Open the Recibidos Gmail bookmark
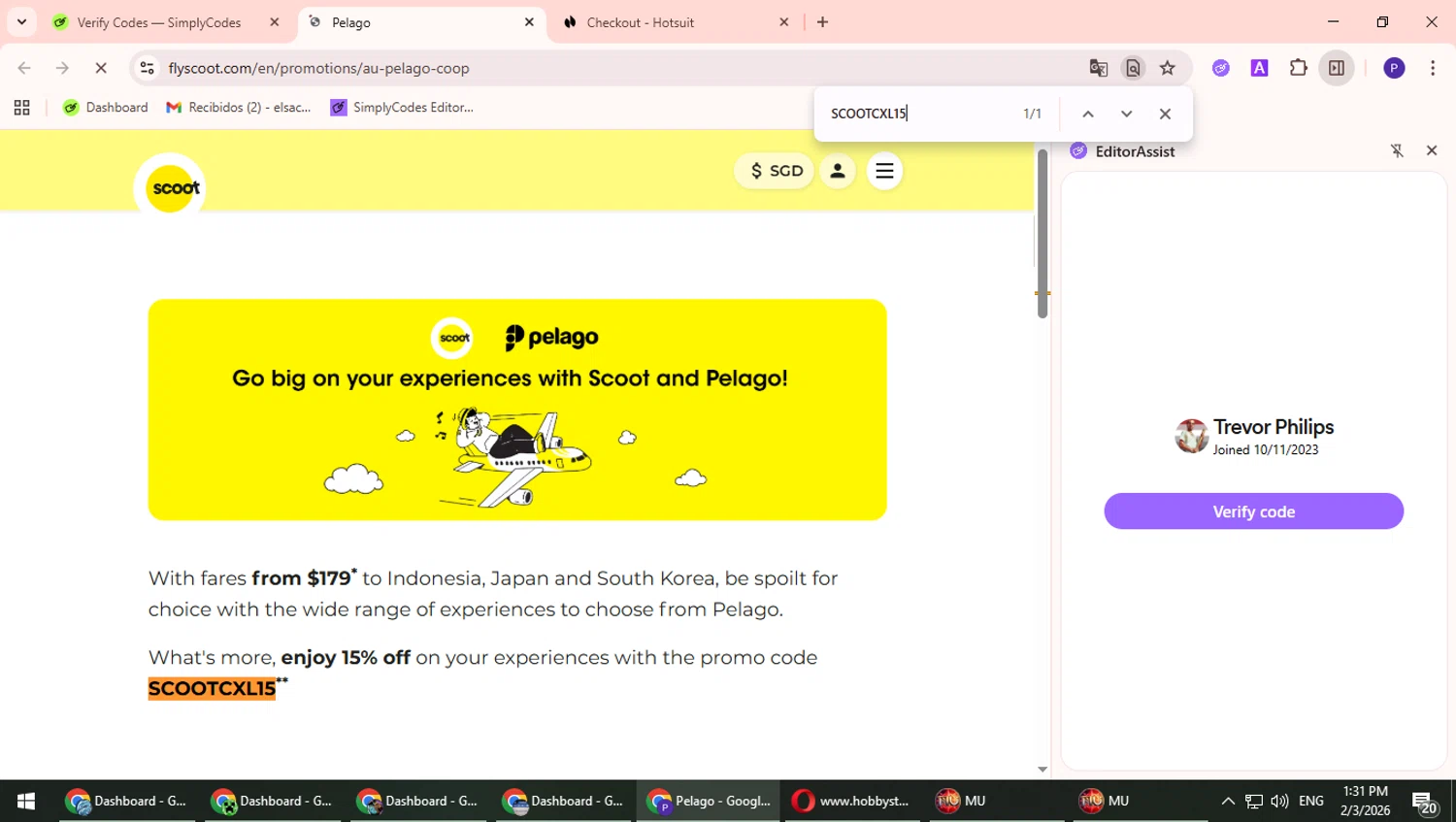This screenshot has height=822, width=1456. (239, 108)
